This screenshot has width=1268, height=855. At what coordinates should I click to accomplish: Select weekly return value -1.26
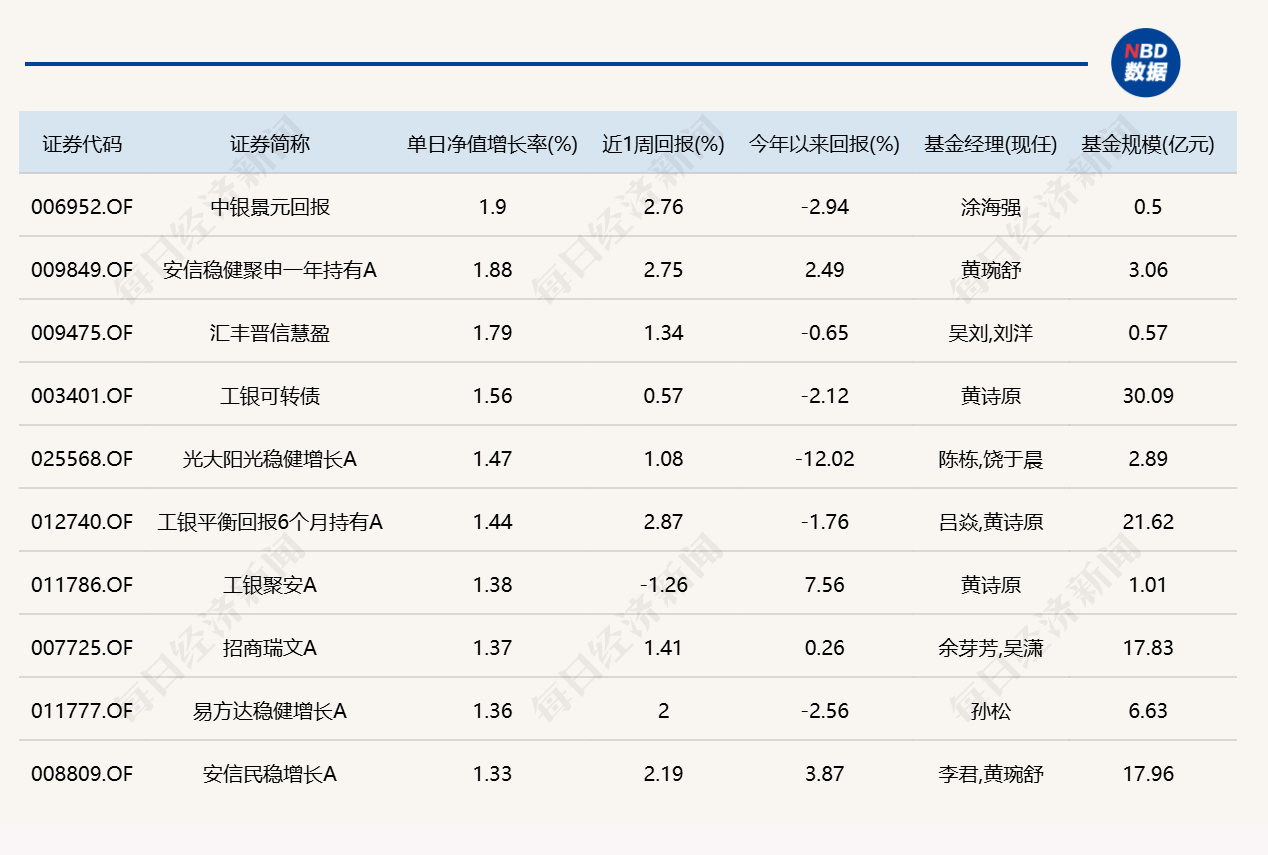(663, 585)
